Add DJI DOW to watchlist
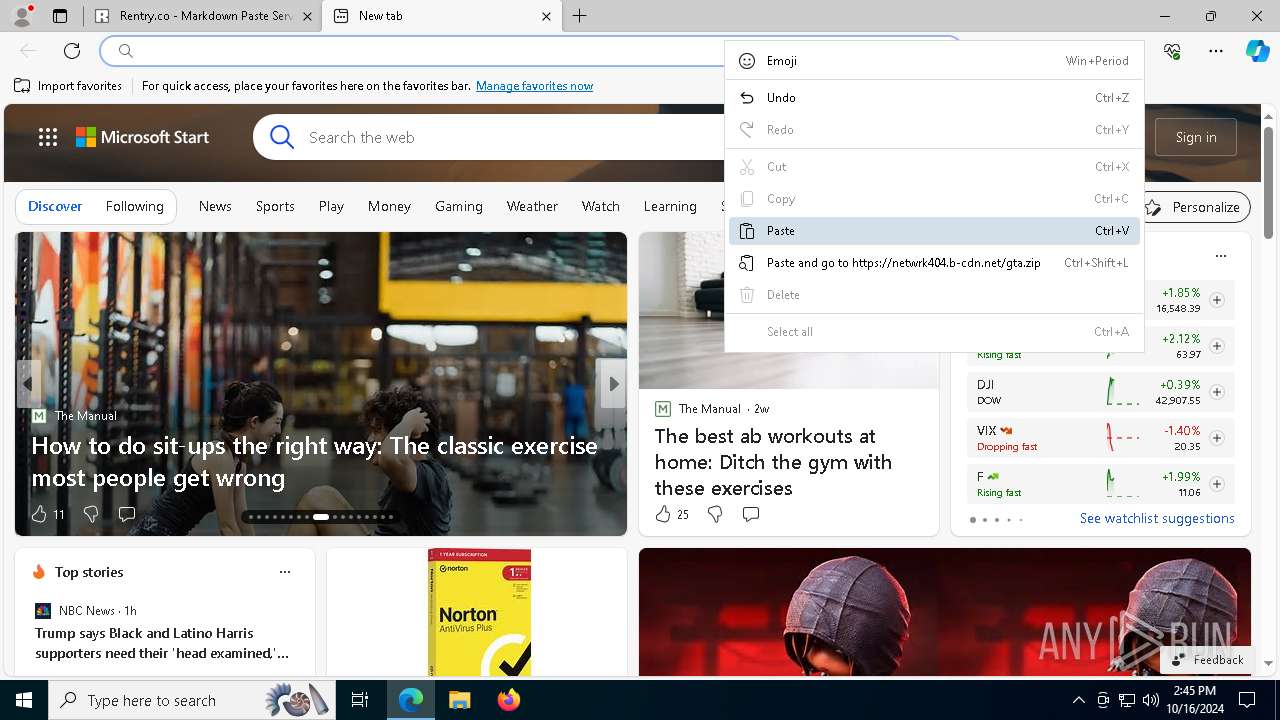This screenshot has height=720, width=1280. pos(1217,392)
